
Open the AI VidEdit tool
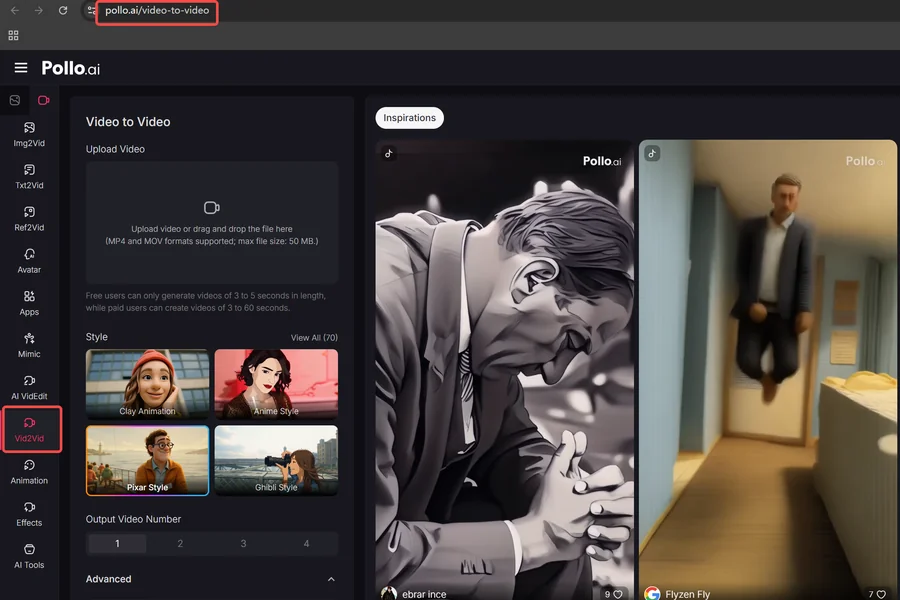click(x=29, y=388)
